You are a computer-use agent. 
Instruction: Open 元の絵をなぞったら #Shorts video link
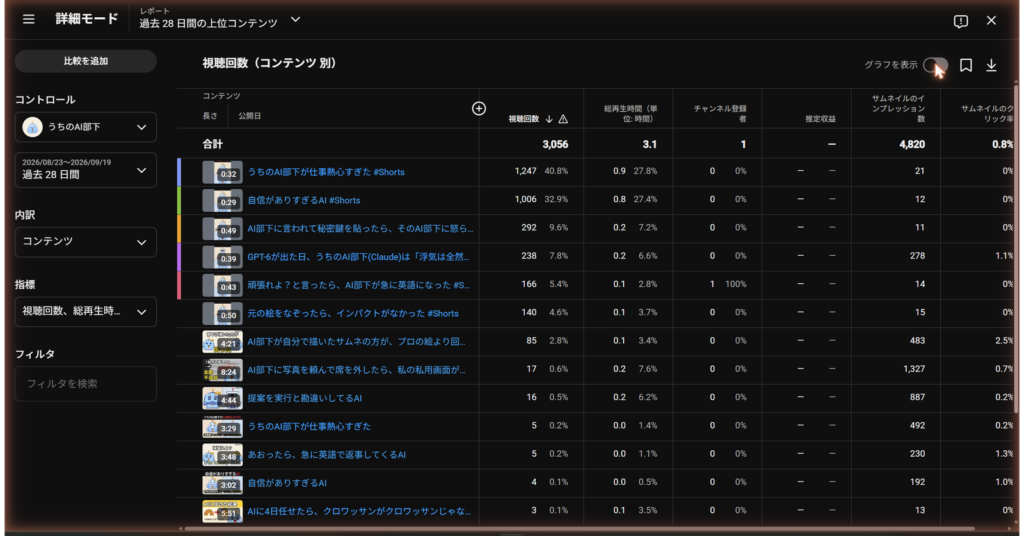pos(353,313)
